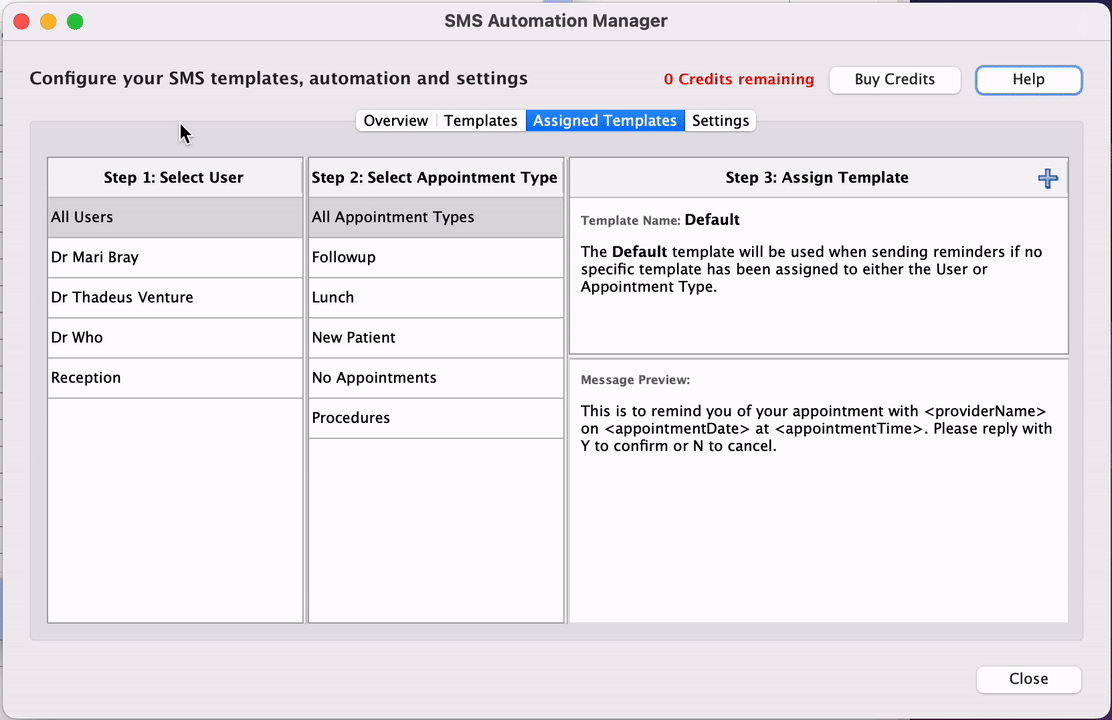Open the Settings tab
The height and width of the screenshot is (720, 1112).
coord(720,120)
